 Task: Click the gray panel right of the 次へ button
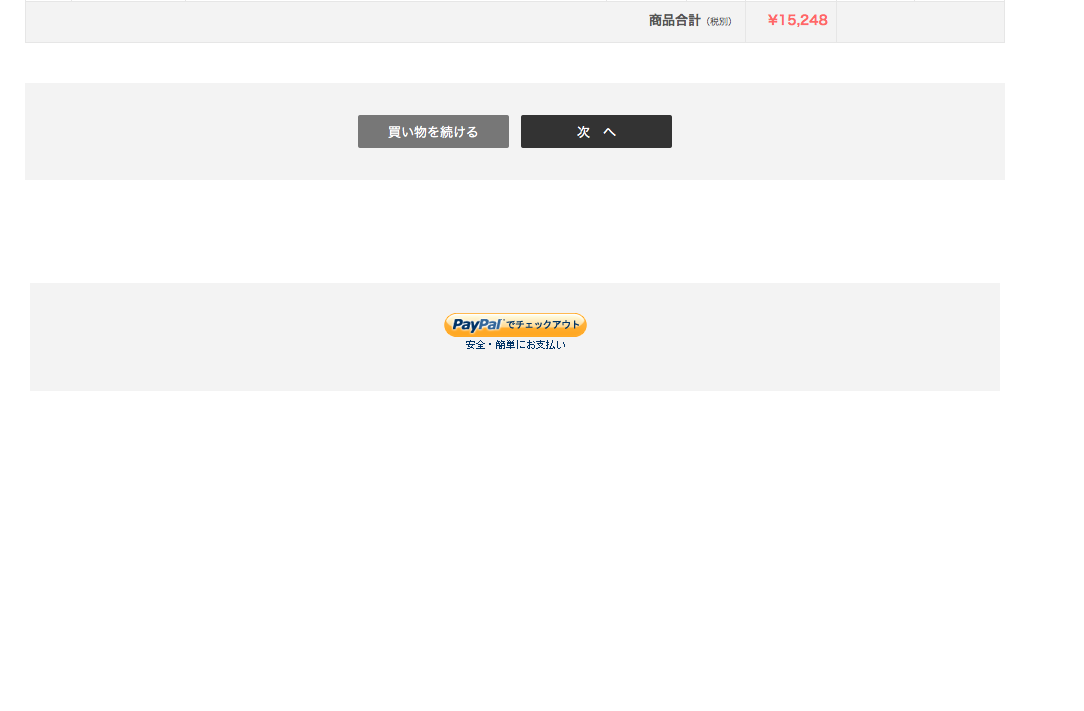coord(838,131)
